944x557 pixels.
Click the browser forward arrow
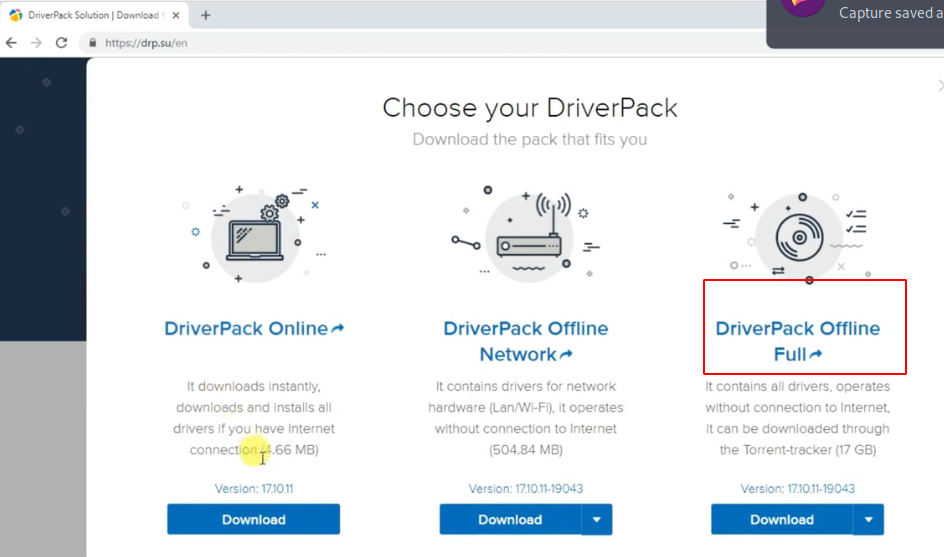pyautogui.click(x=36, y=43)
